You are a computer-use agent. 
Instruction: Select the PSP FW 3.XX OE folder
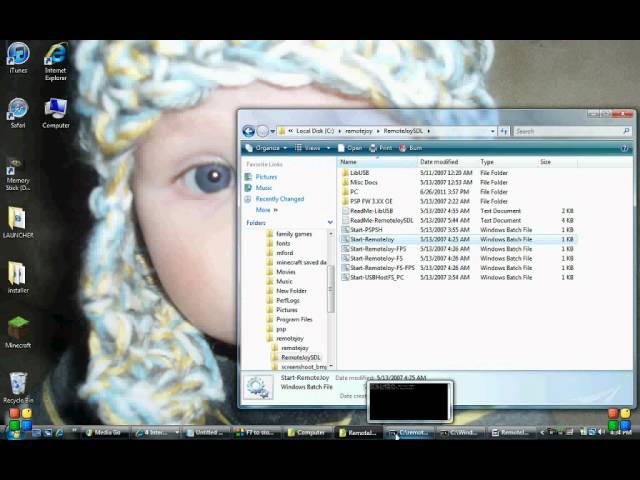pyautogui.click(x=367, y=201)
